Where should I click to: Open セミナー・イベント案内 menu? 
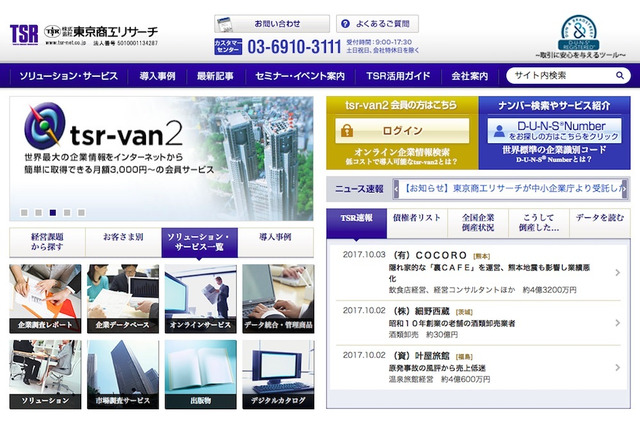point(300,76)
